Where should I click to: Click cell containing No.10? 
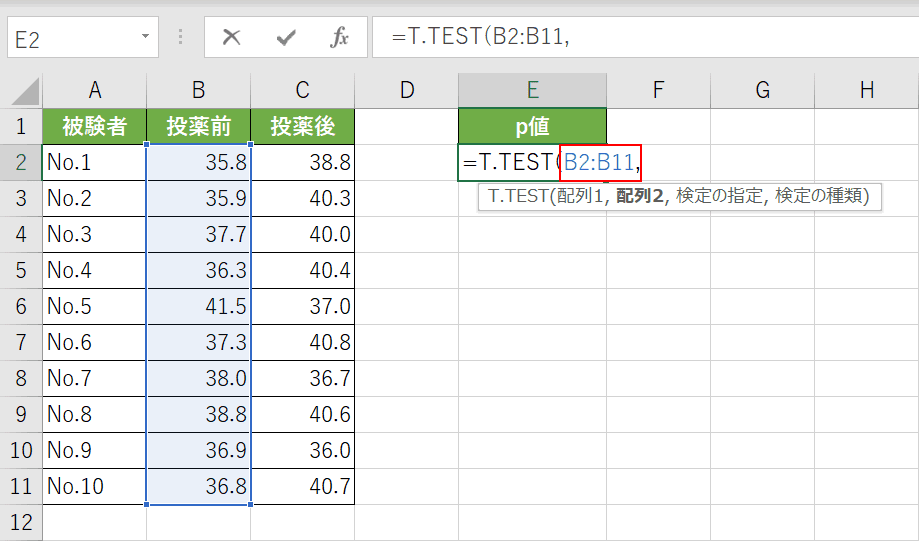tap(94, 486)
